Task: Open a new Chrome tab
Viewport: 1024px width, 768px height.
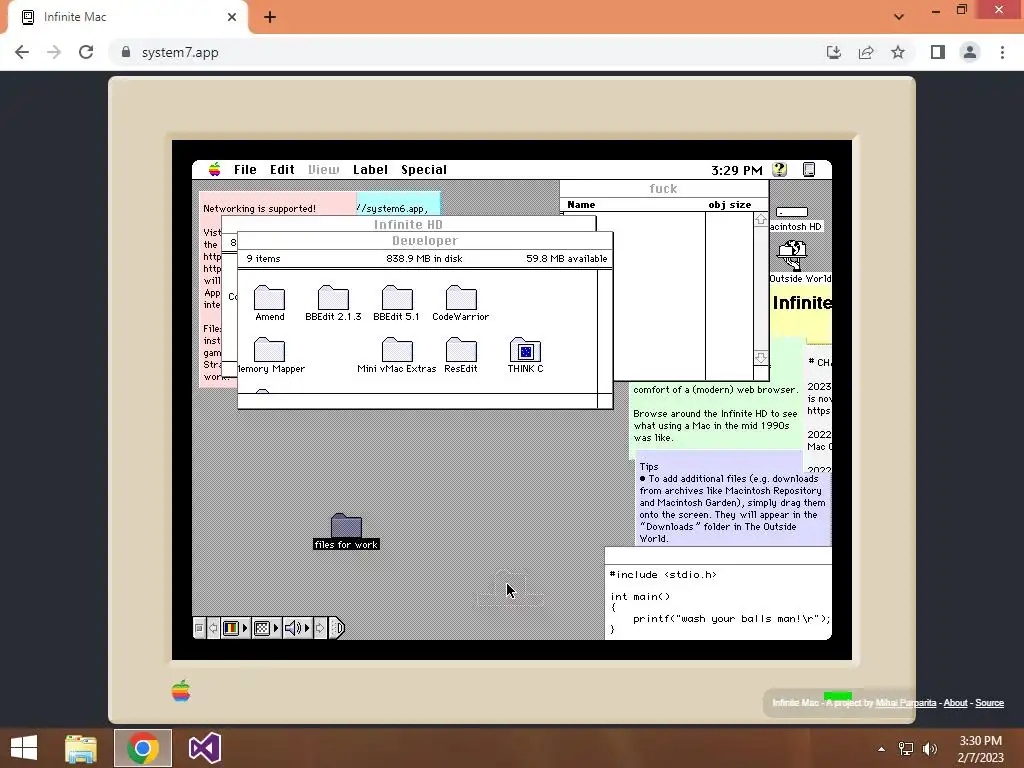Action: point(270,17)
